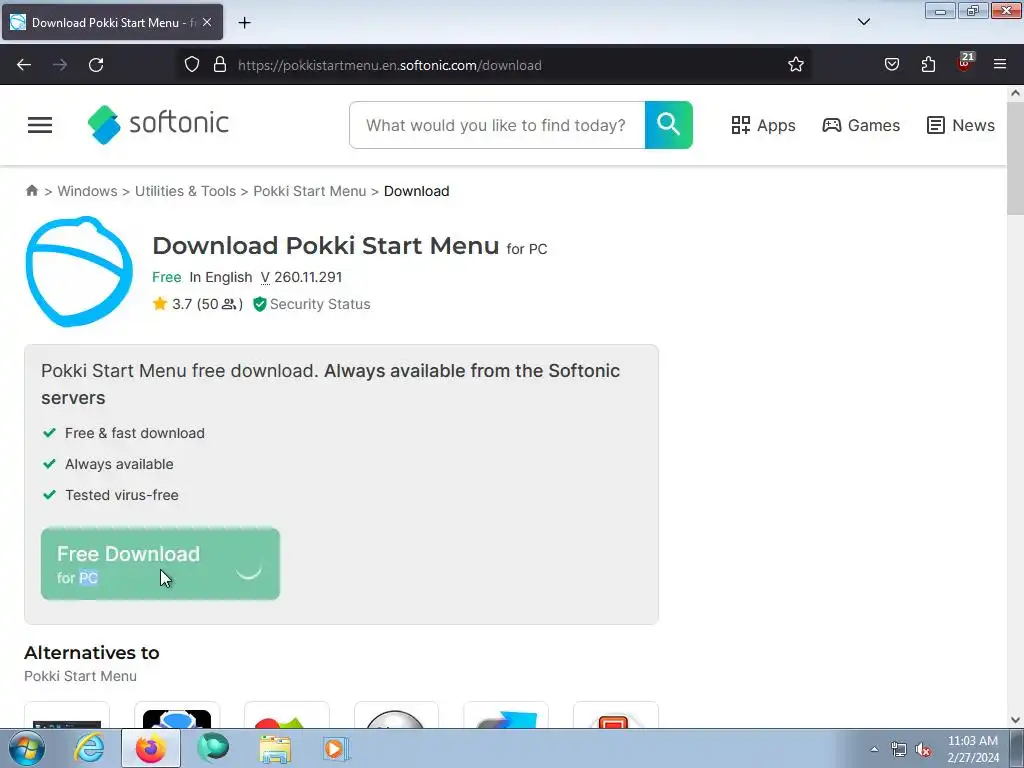Click the 'Tested virus-free' text
Image resolution: width=1024 pixels, height=768 pixels.
pyautogui.click(x=121, y=495)
